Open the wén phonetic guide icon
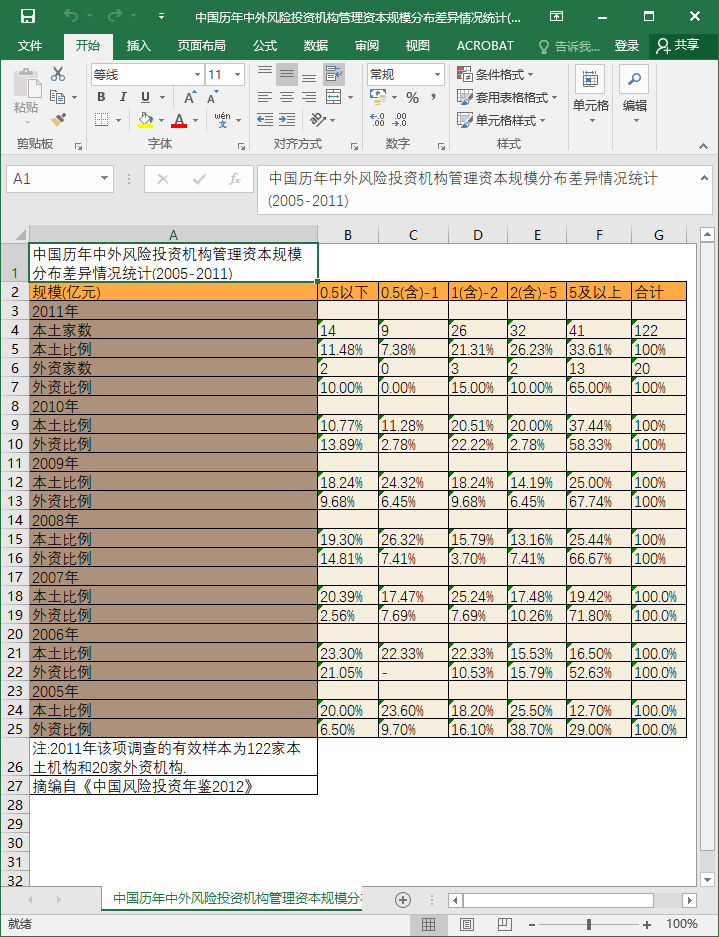Image resolution: width=719 pixels, height=937 pixels. pos(223,120)
